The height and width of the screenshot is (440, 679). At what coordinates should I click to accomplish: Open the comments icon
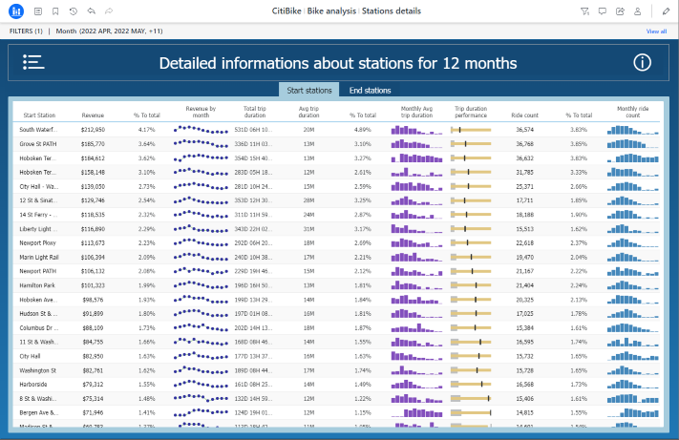point(602,11)
